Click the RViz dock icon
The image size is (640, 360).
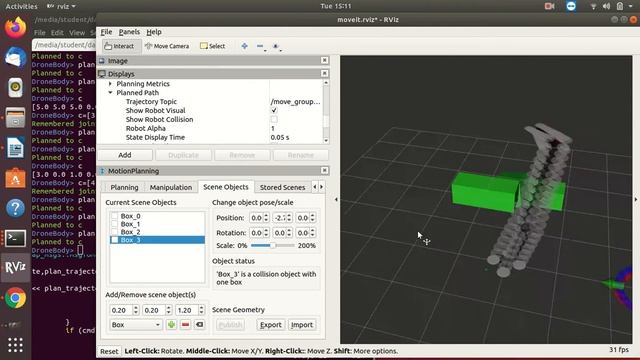tap(15, 267)
